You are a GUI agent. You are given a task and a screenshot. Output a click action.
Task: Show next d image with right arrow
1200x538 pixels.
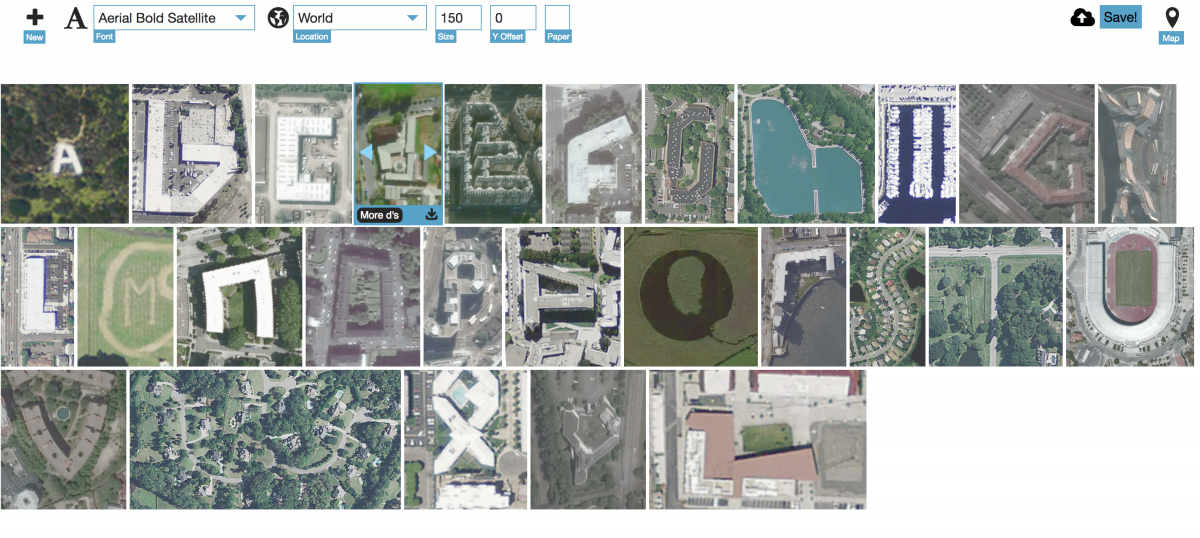click(x=431, y=152)
